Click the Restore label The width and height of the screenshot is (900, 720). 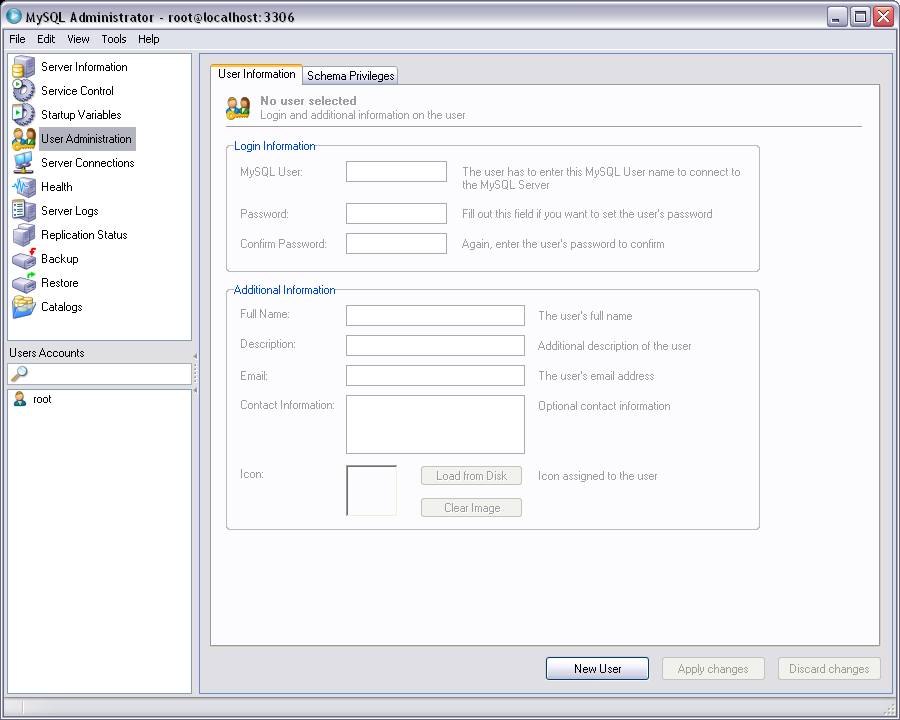[60, 283]
